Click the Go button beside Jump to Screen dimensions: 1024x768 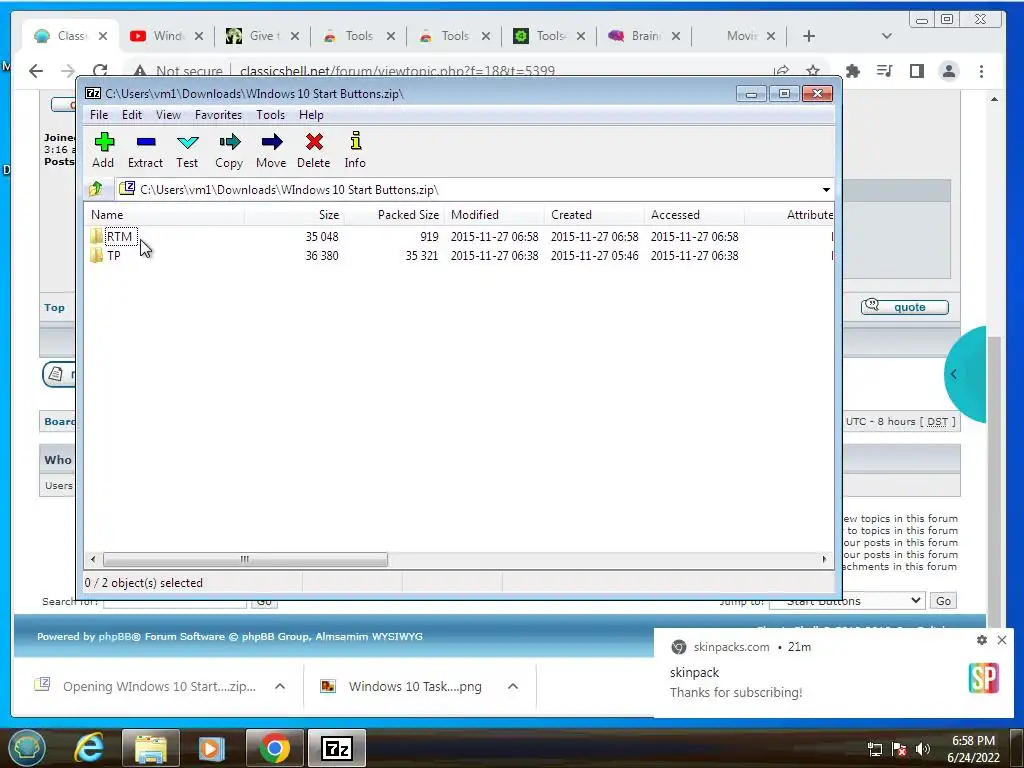[x=943, y=601]
